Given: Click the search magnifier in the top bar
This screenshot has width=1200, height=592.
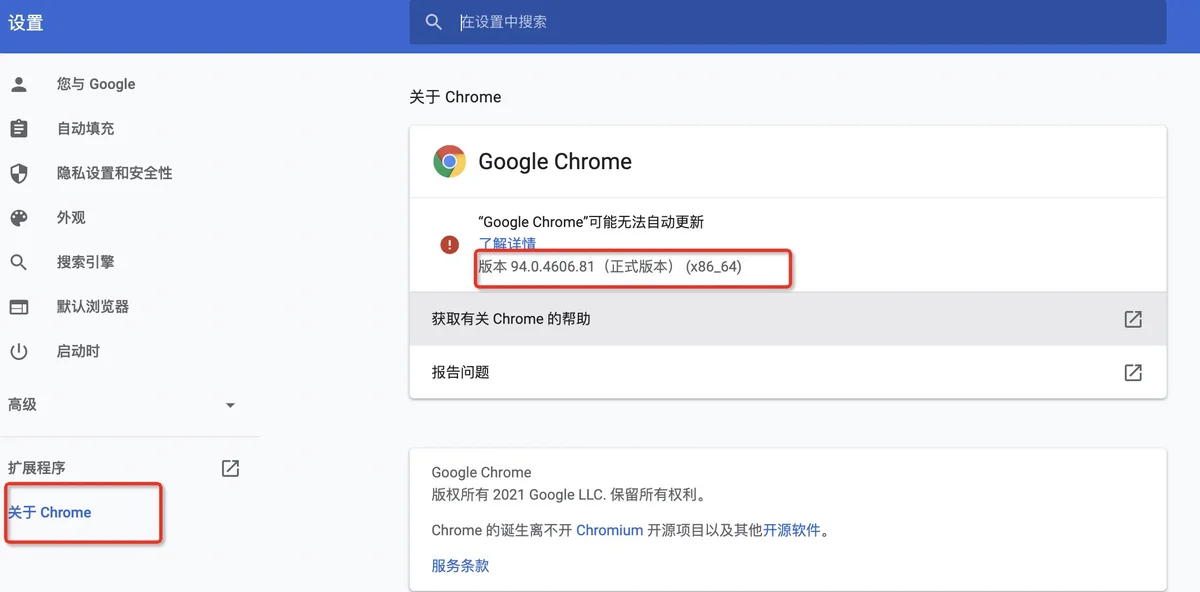Looking at the screenshot, I should (x=433, y=22).
